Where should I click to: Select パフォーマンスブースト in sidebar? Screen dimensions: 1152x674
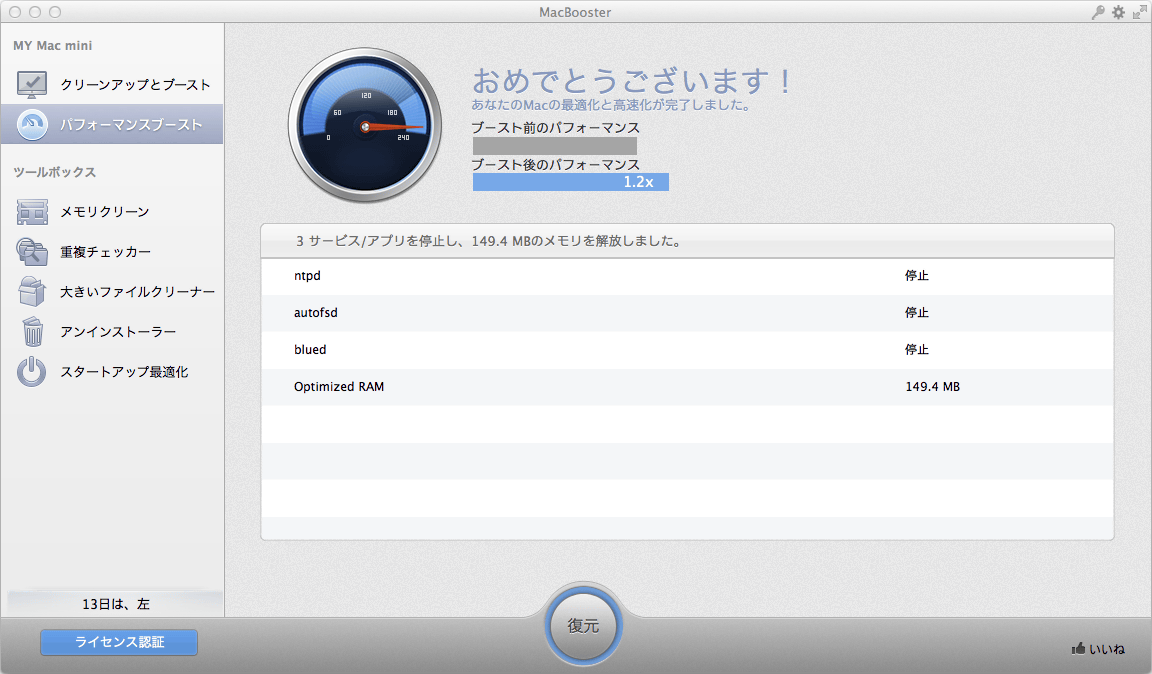tap(112, 124)
